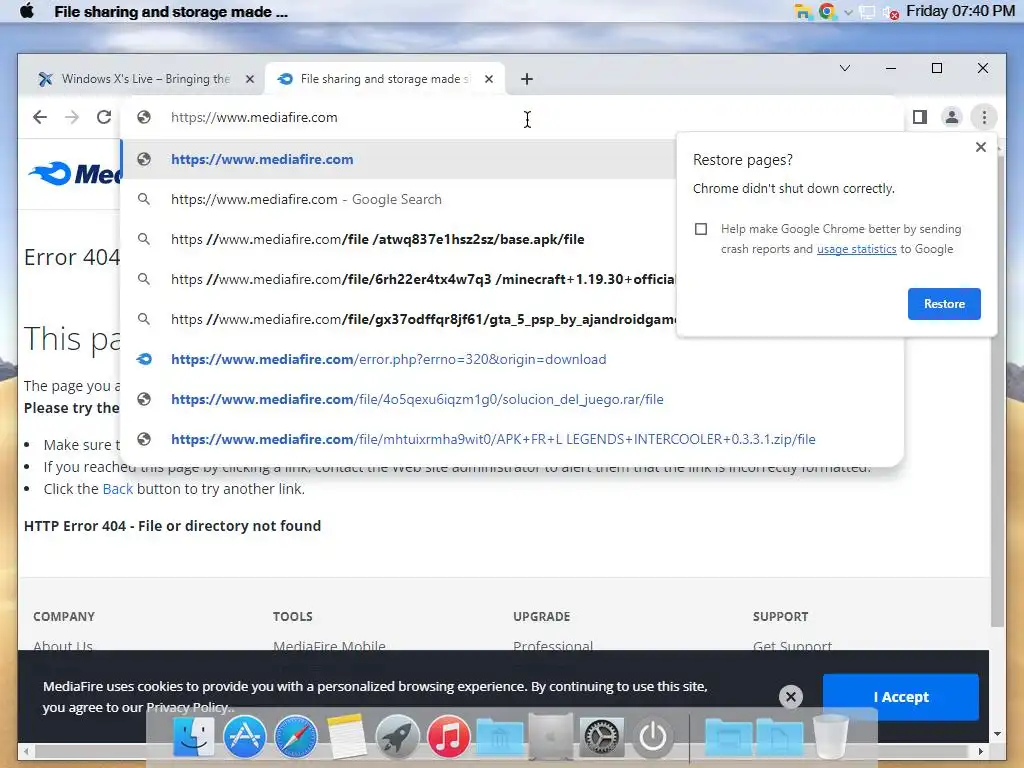Image resolution: width=1024 pixels, height=768 pixels.
Task: Click the SUPPORT footer heading
Action: coord(780,616)
